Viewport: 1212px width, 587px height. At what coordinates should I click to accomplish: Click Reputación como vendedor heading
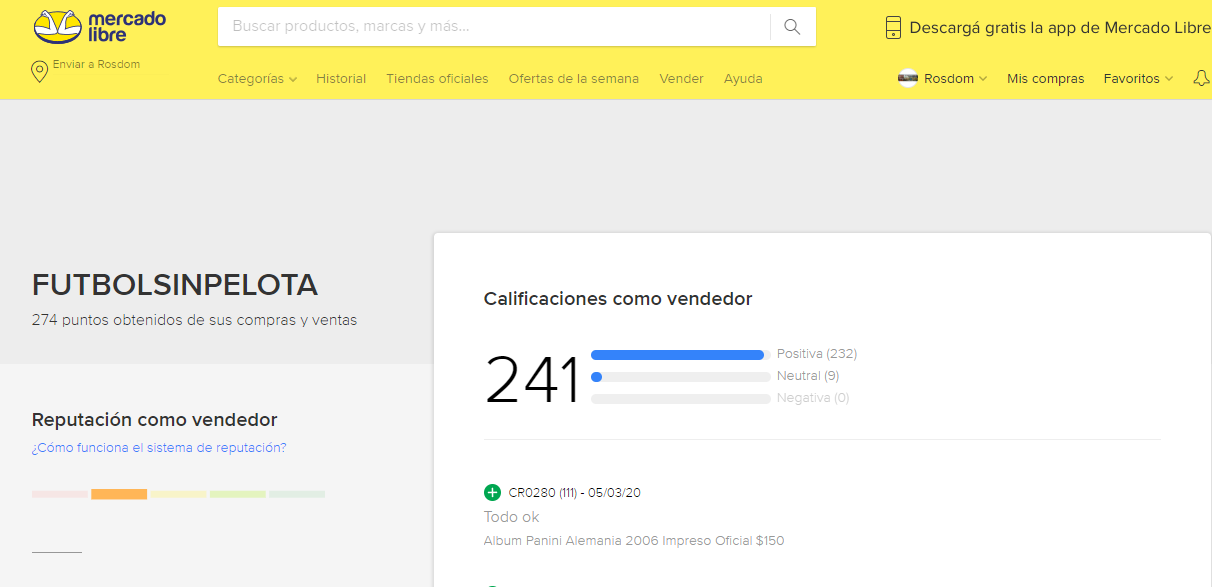pyautogui.click(x=155, y=420)
